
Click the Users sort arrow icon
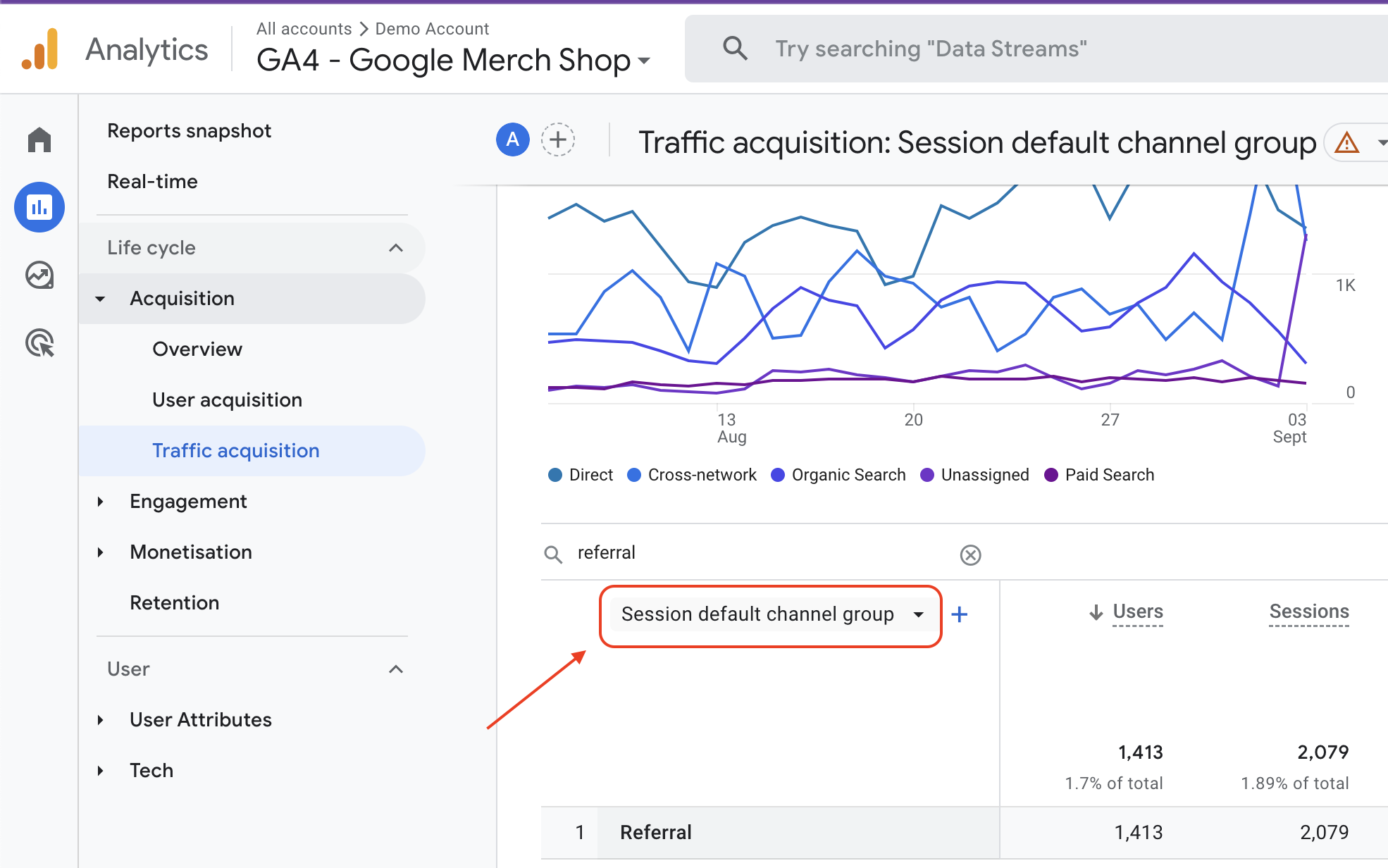(1096, 612)
